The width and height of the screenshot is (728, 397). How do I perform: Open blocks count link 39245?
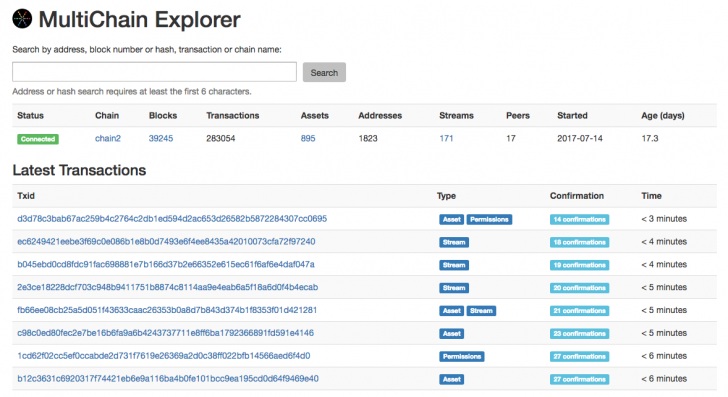click(161, 138)
